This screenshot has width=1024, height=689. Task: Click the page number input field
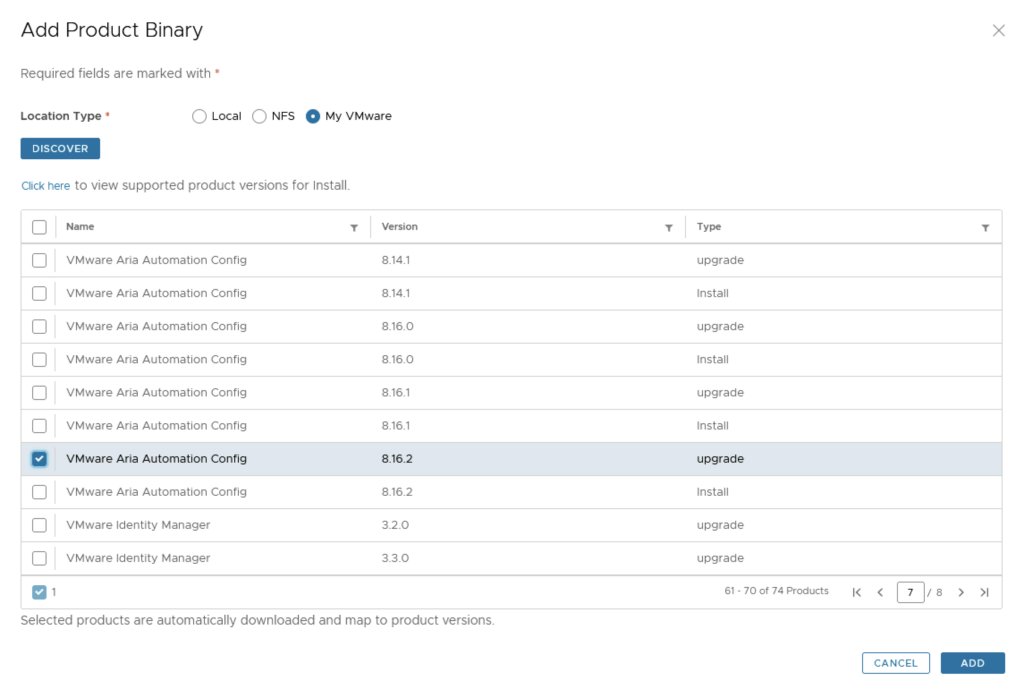coord(910,592)
